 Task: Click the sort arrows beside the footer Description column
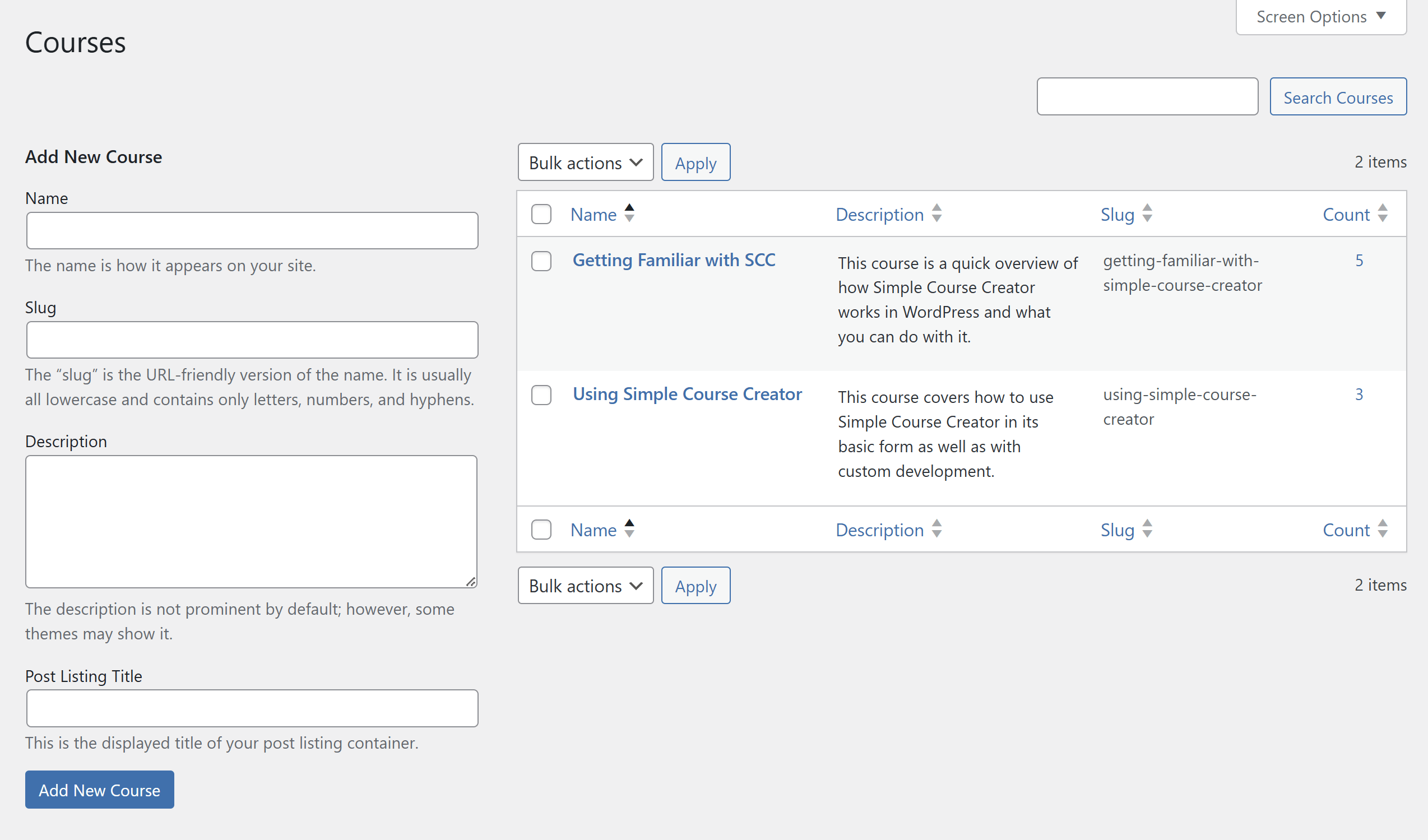click(x=936, y=528)
